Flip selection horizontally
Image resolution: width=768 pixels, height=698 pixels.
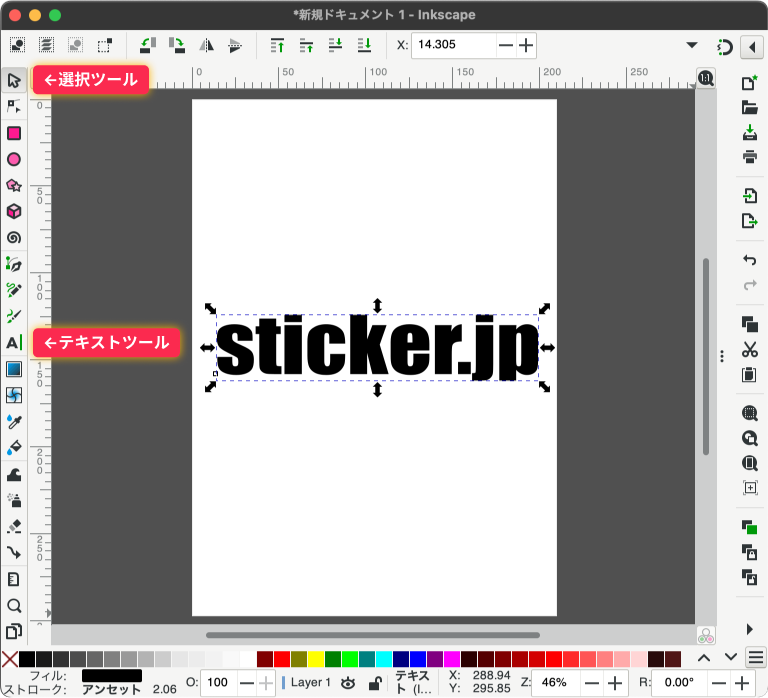(x=206, y=45)
